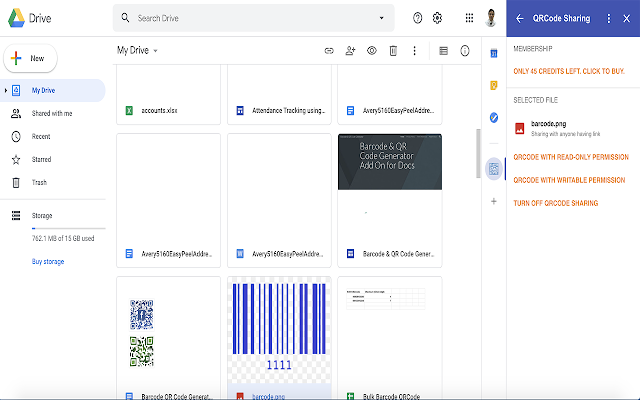This screenshot has width=640, height=400.
Task: Open the Google apps grid icon
Action: tap(469, 18)
